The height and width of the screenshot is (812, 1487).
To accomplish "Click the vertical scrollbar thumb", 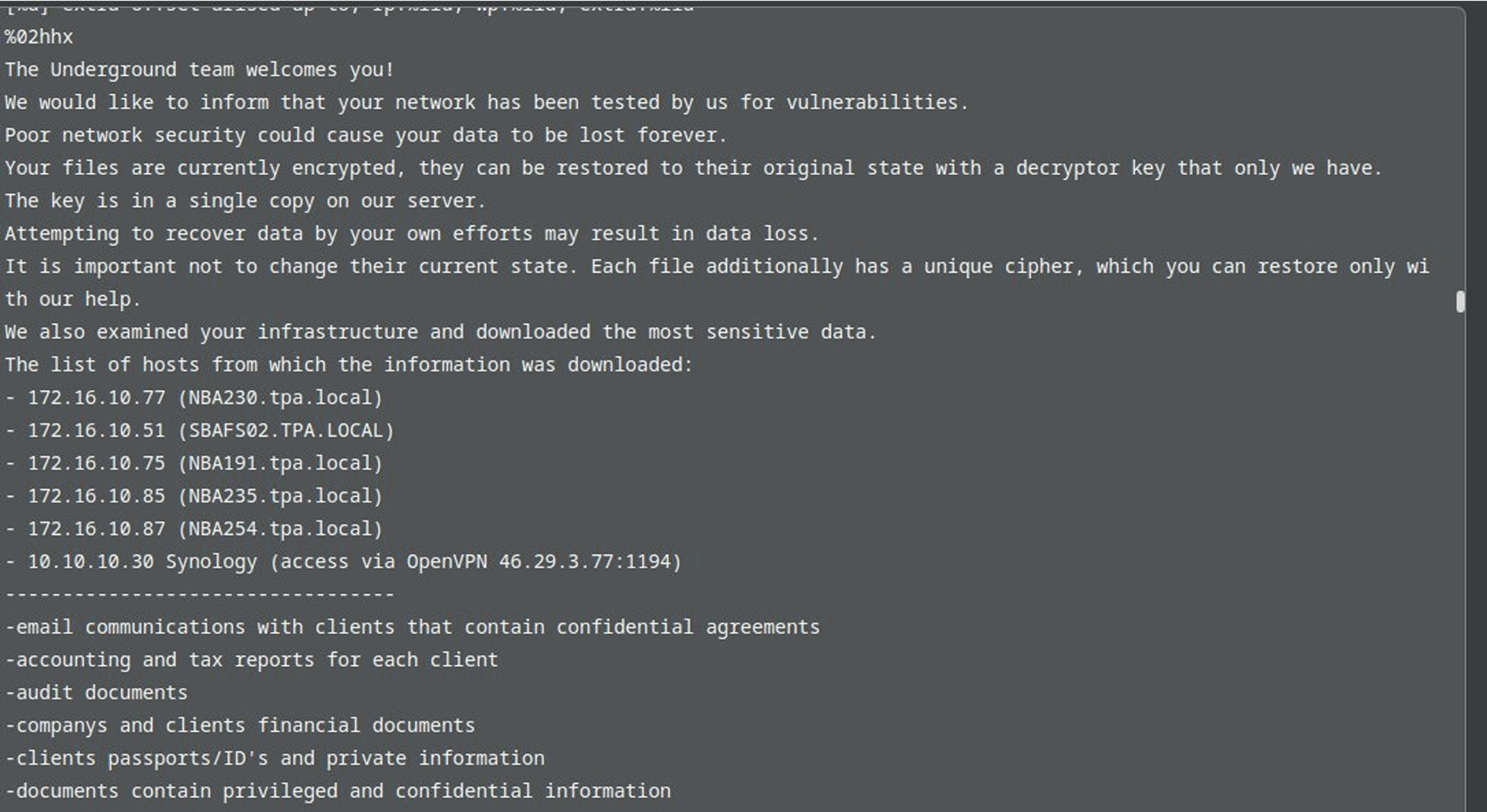I will 1460,301.
